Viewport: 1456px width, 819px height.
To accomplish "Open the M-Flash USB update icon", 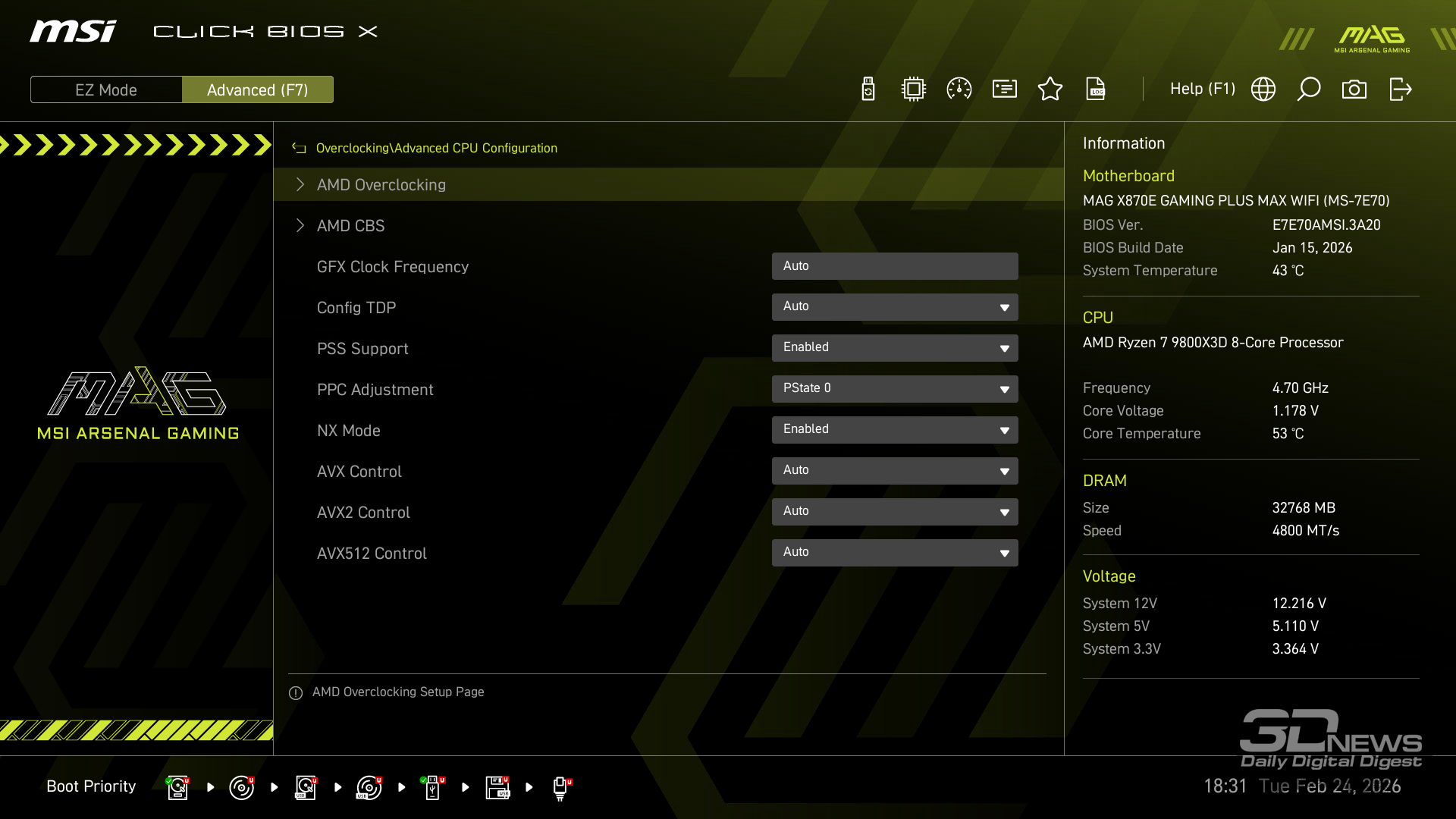I will point(868,89).
